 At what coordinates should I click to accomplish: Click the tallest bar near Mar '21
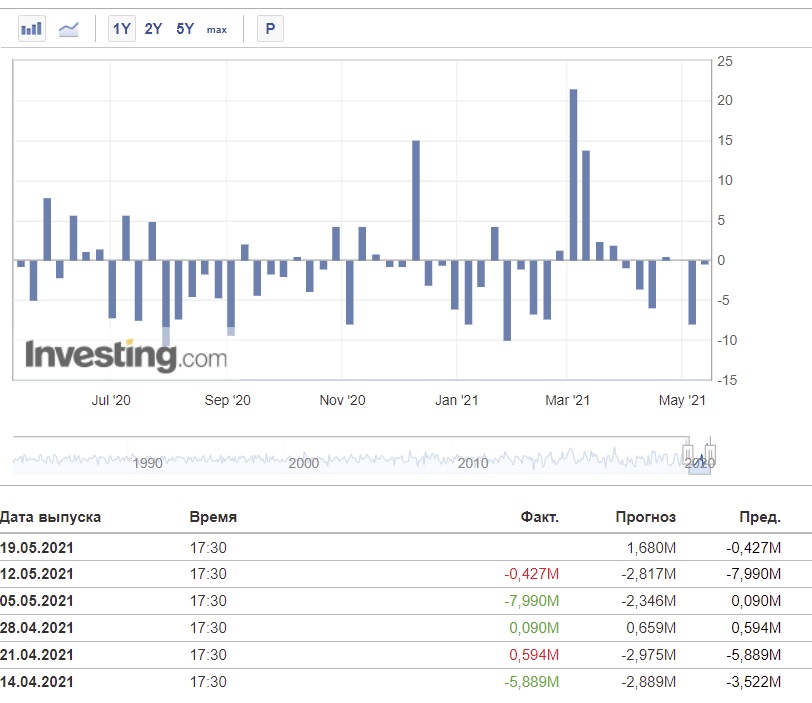(573, 175)
